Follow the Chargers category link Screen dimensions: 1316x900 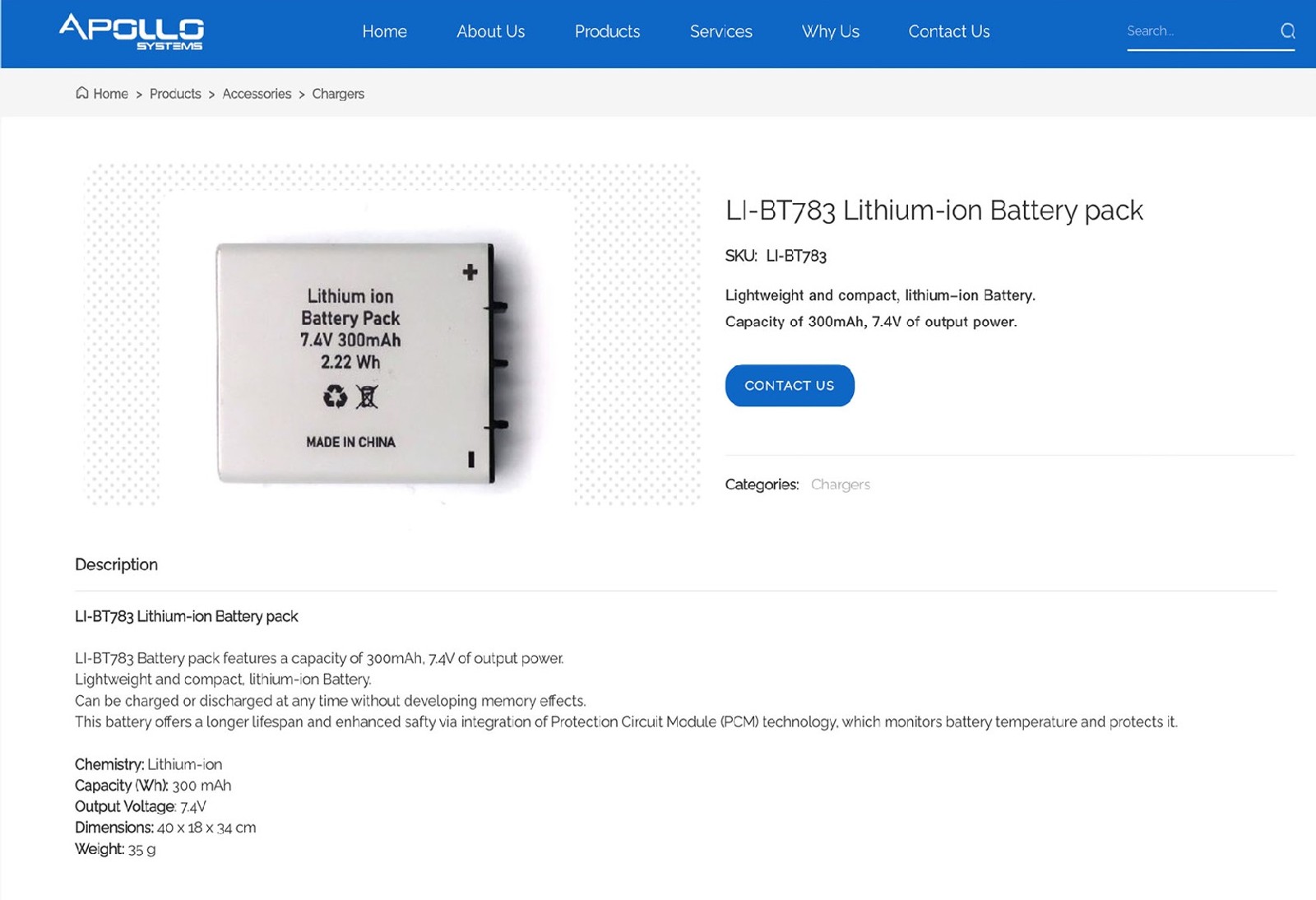click(x=840, y=485)
